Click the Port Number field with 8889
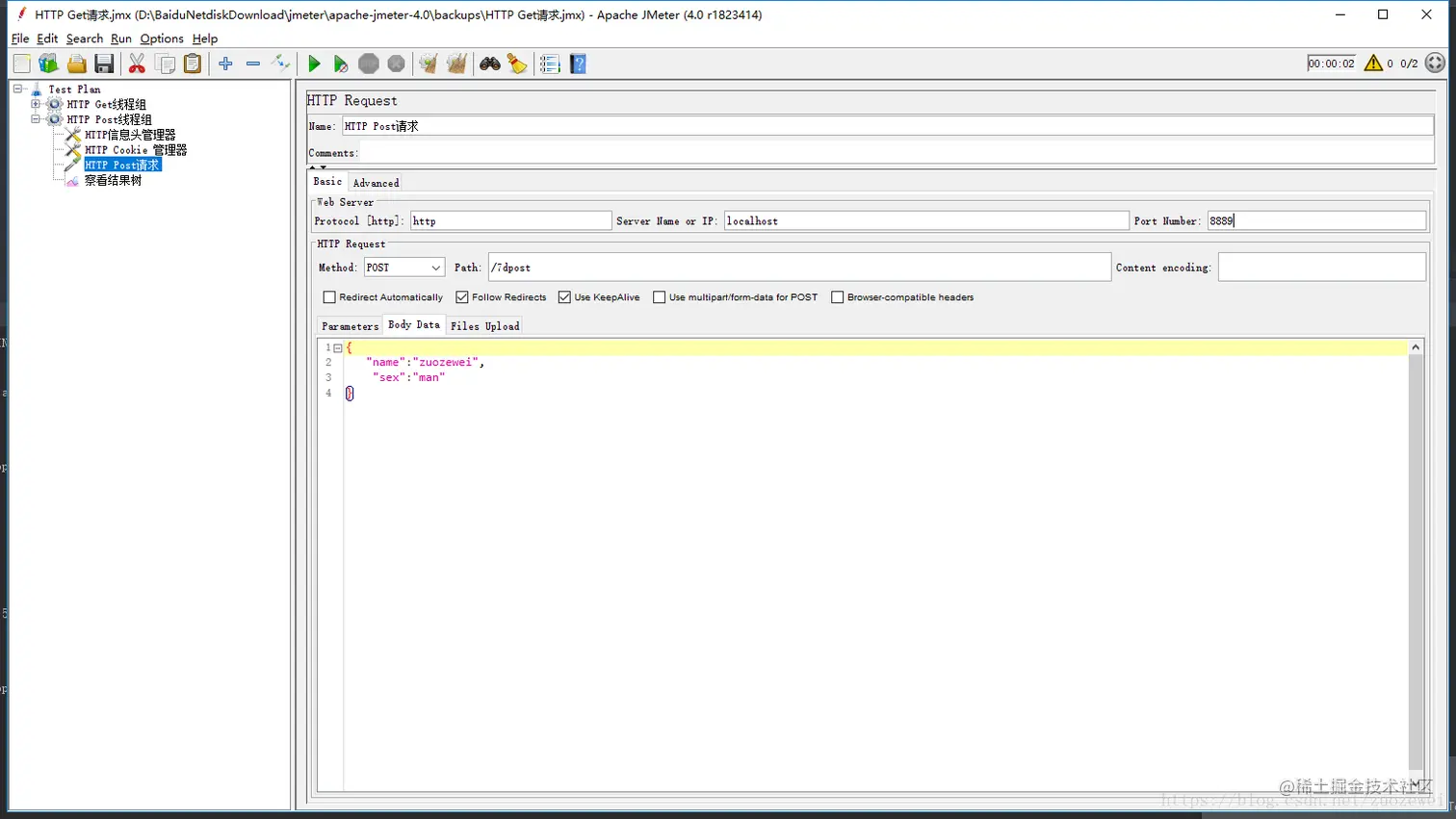Image resolution: width=1456 pixels, height=819 pixels. (x=1316, y=220)
